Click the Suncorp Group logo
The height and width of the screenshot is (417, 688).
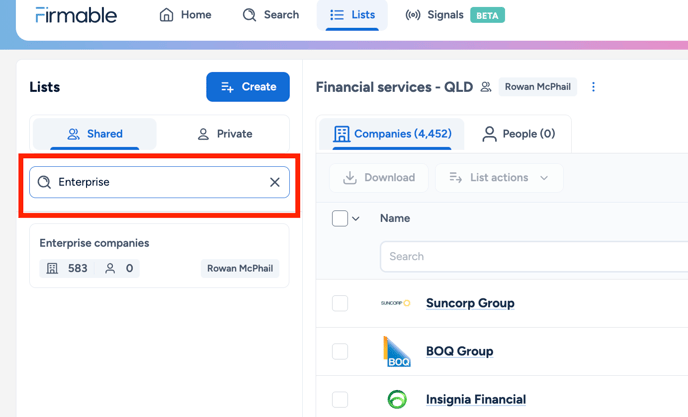click(x=395, y=303)
